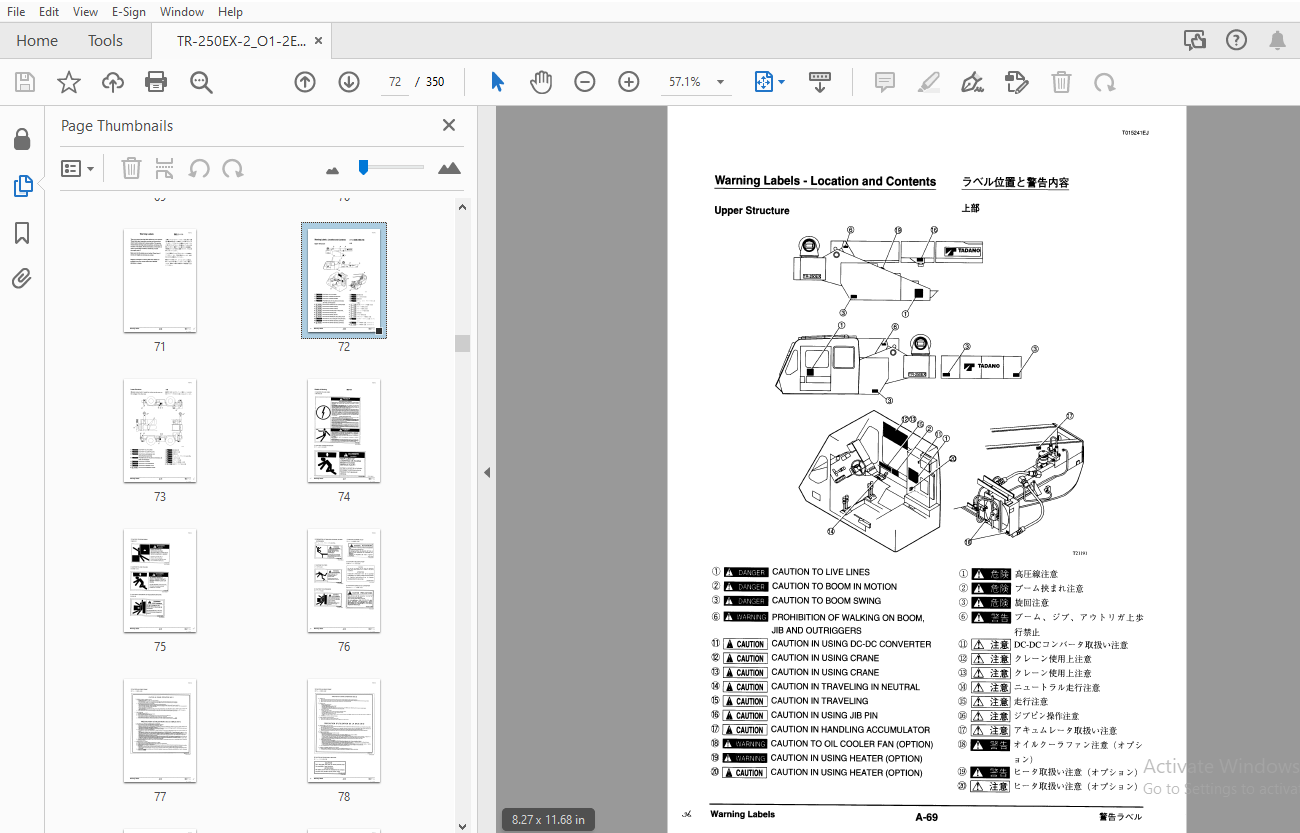The width and height of the screenshot is (1300, 833).
Task: Click thumbnails panel scroll down arrow
Action: [462, 826]
